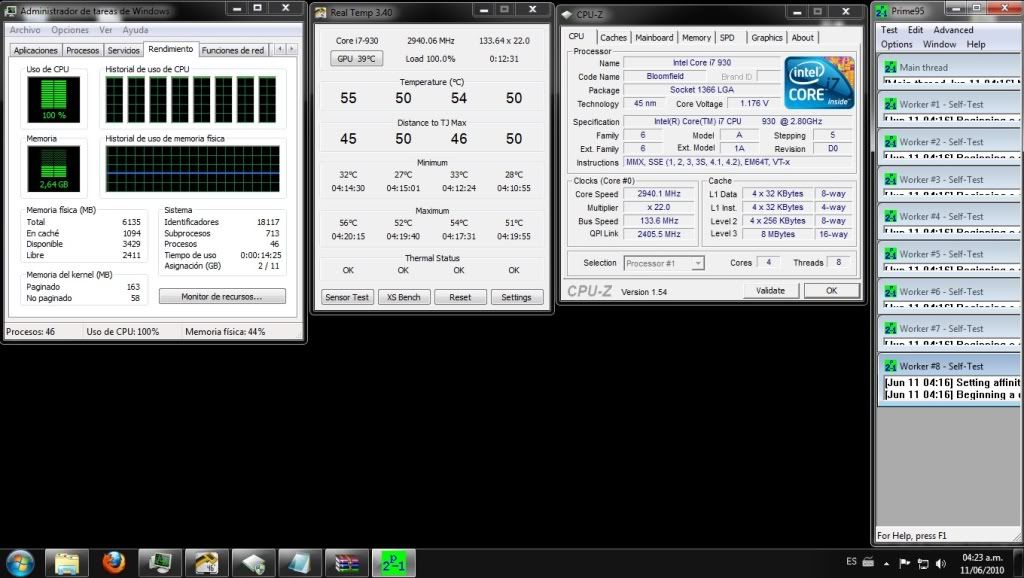Click the Worker #7 Self-Test window icon

[x=890, y=329]
